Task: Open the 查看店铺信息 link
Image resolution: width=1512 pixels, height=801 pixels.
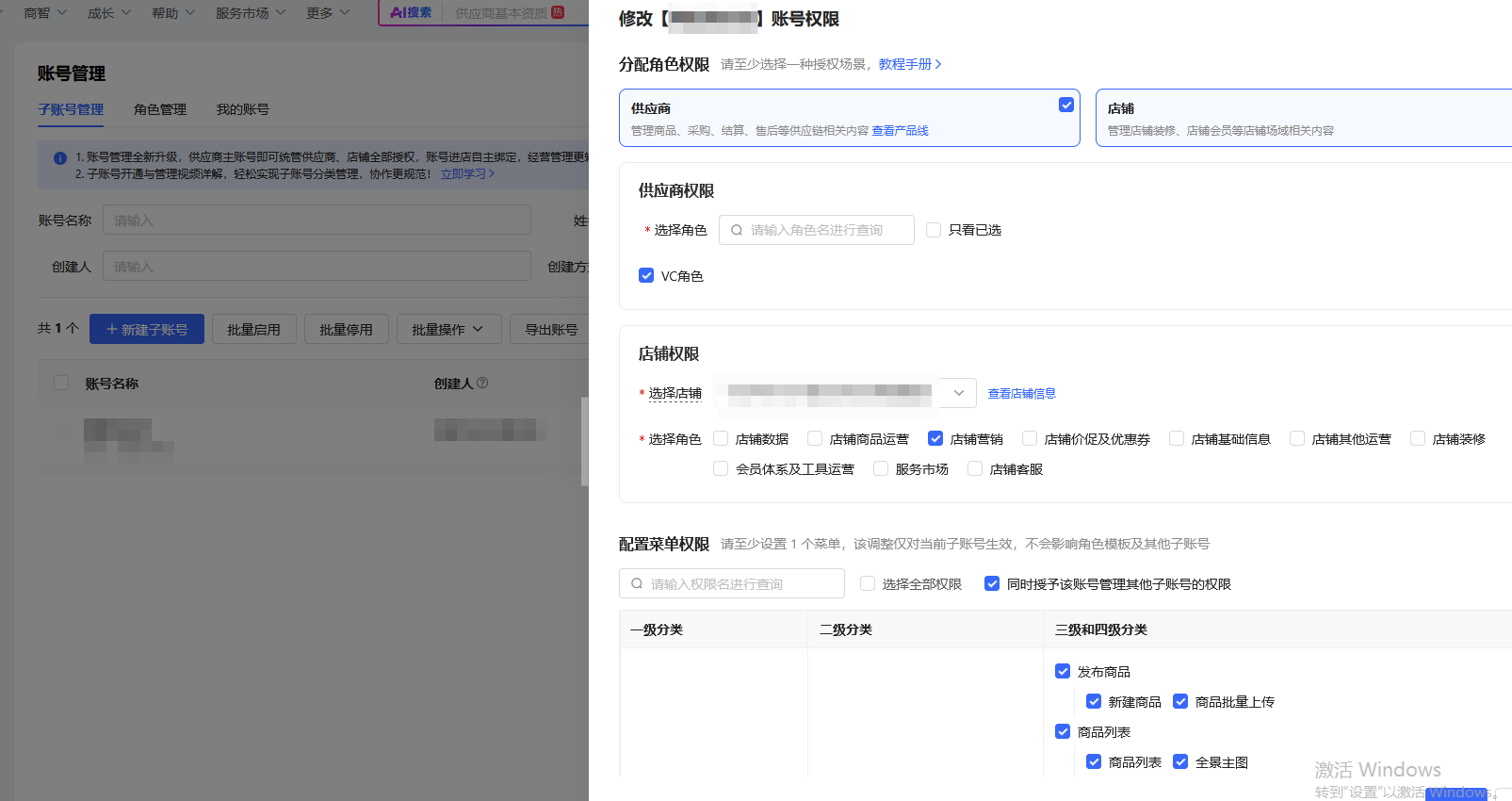Action: click(x=1021, y=394)
